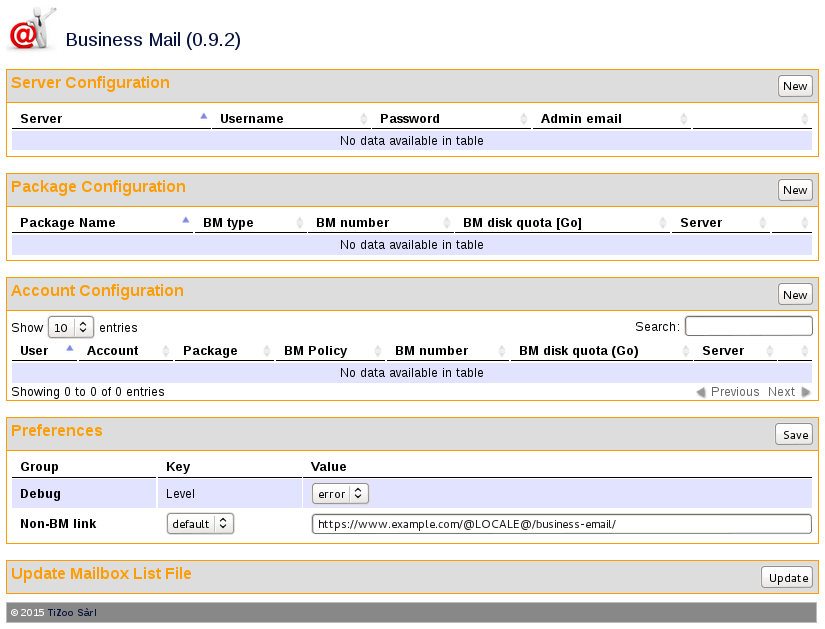The width and height of the screenshot is (825, 629).
Task: Go to the Next page of accounts
Action: point(781,391)
